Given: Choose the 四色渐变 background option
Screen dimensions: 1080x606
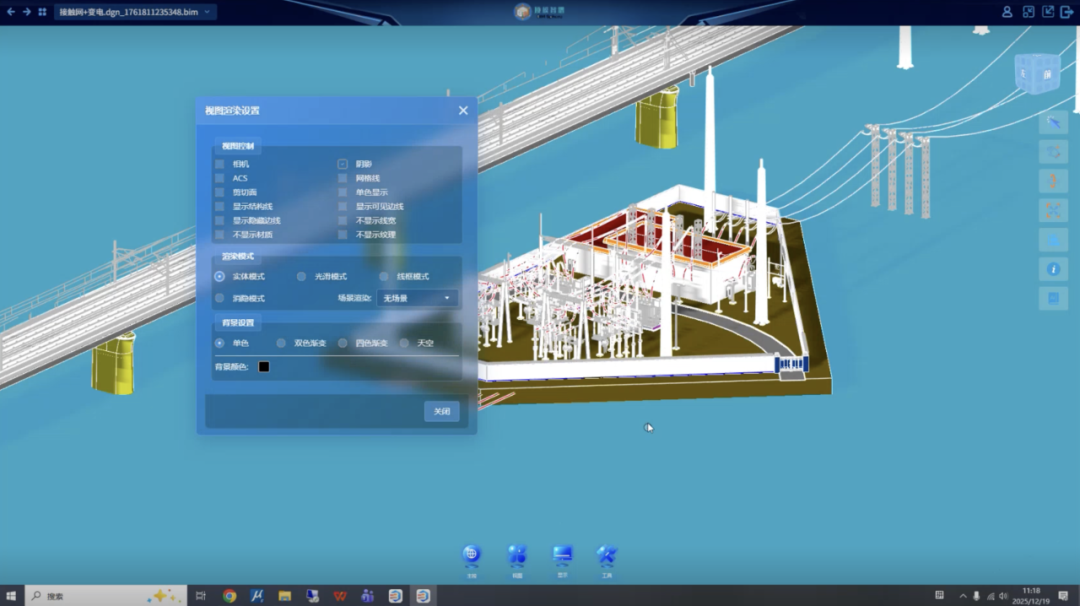Looking at the screenshot, I should click(342, 343).
